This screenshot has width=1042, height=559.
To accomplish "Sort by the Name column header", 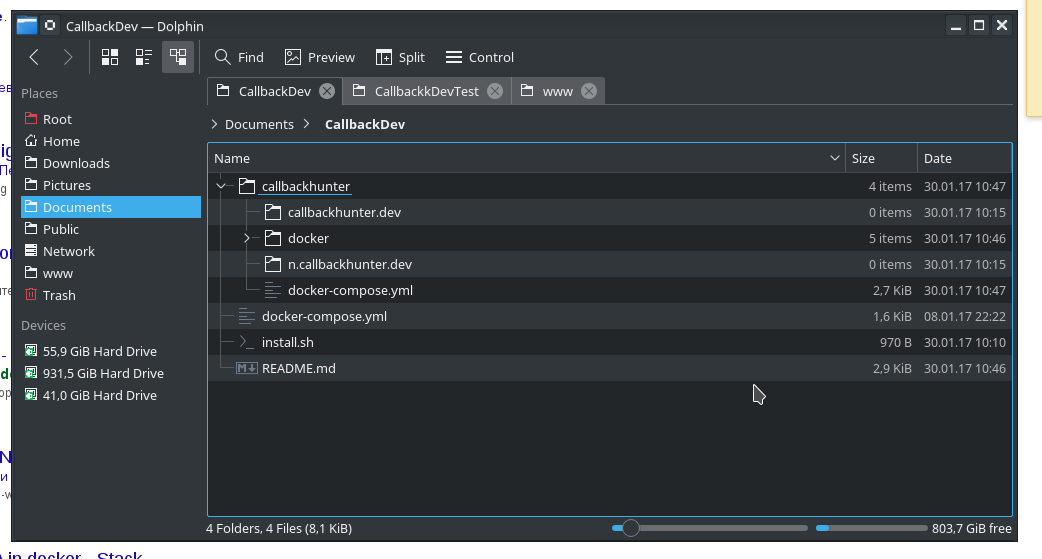I will (526, 158).
